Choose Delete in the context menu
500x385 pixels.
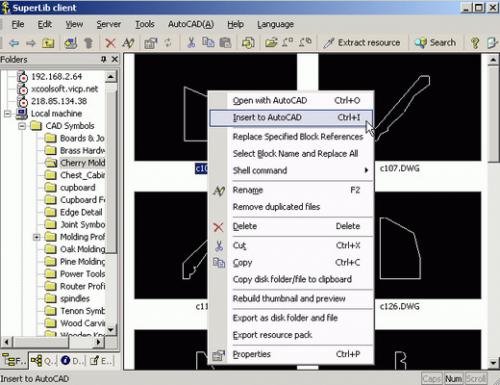coord(291,226)
